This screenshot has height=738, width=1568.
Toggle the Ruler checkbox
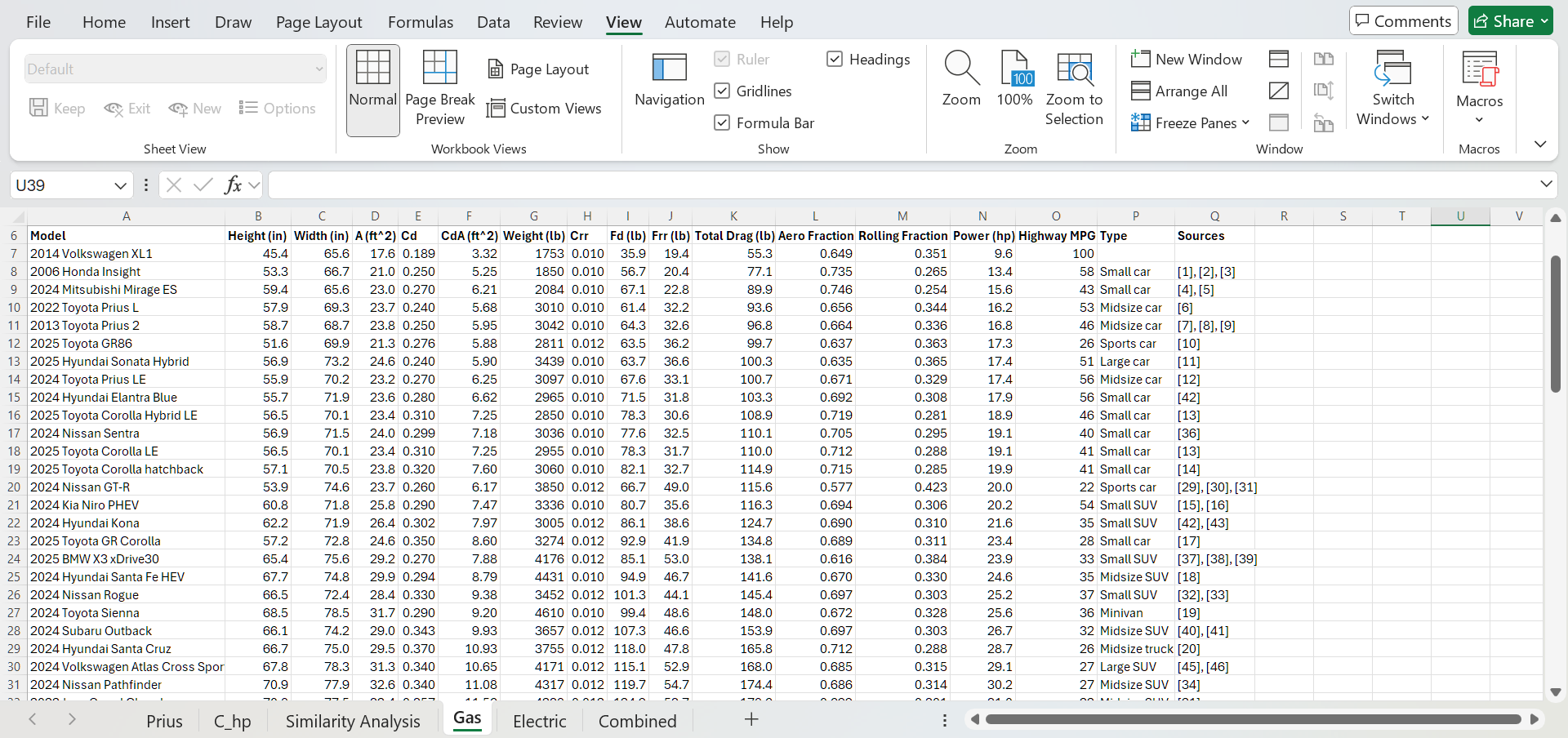pyautogui.click(x=722, y=59)
